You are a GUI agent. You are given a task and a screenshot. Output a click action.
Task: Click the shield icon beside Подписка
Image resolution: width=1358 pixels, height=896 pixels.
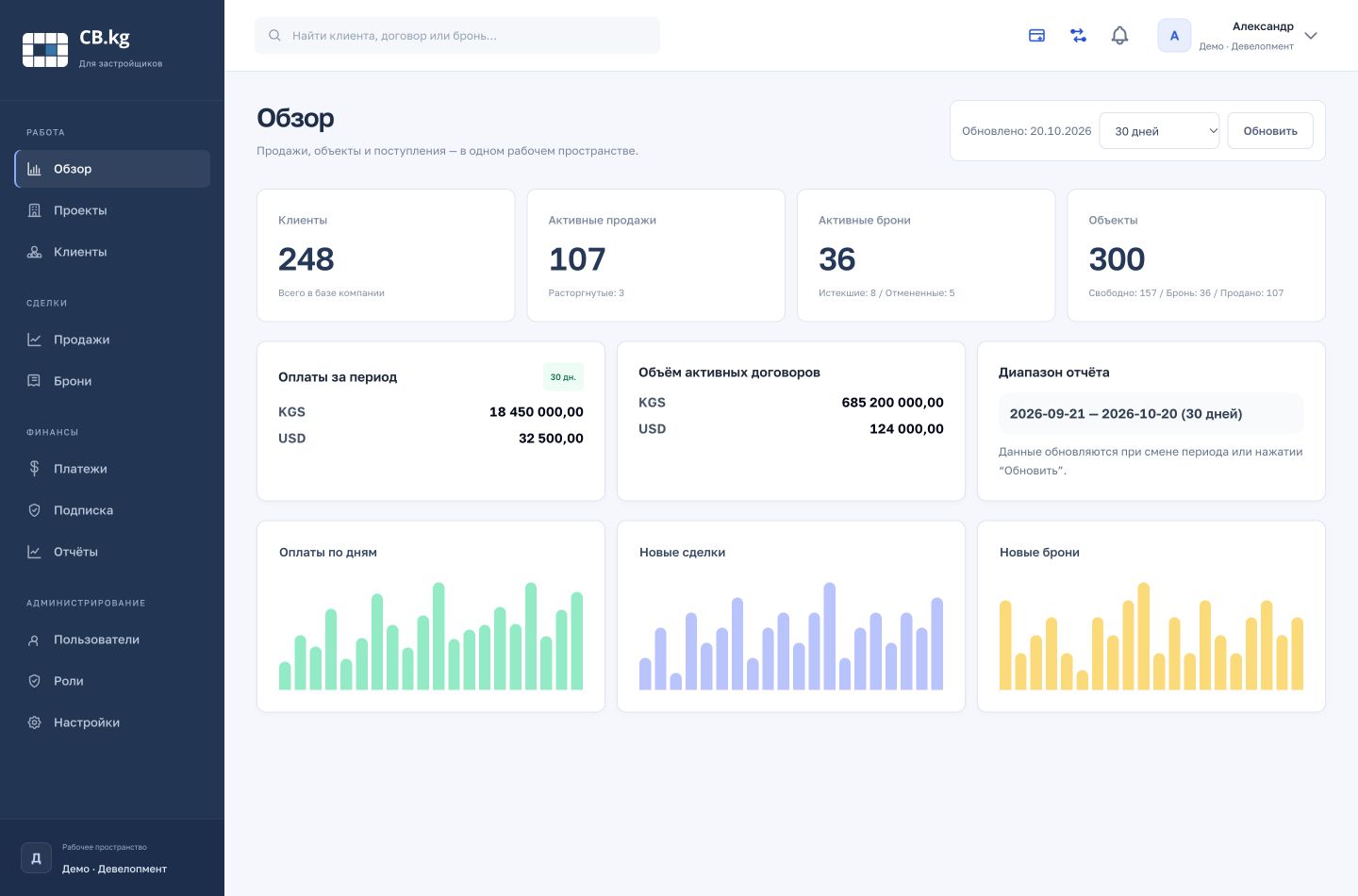tap(34, 510)
